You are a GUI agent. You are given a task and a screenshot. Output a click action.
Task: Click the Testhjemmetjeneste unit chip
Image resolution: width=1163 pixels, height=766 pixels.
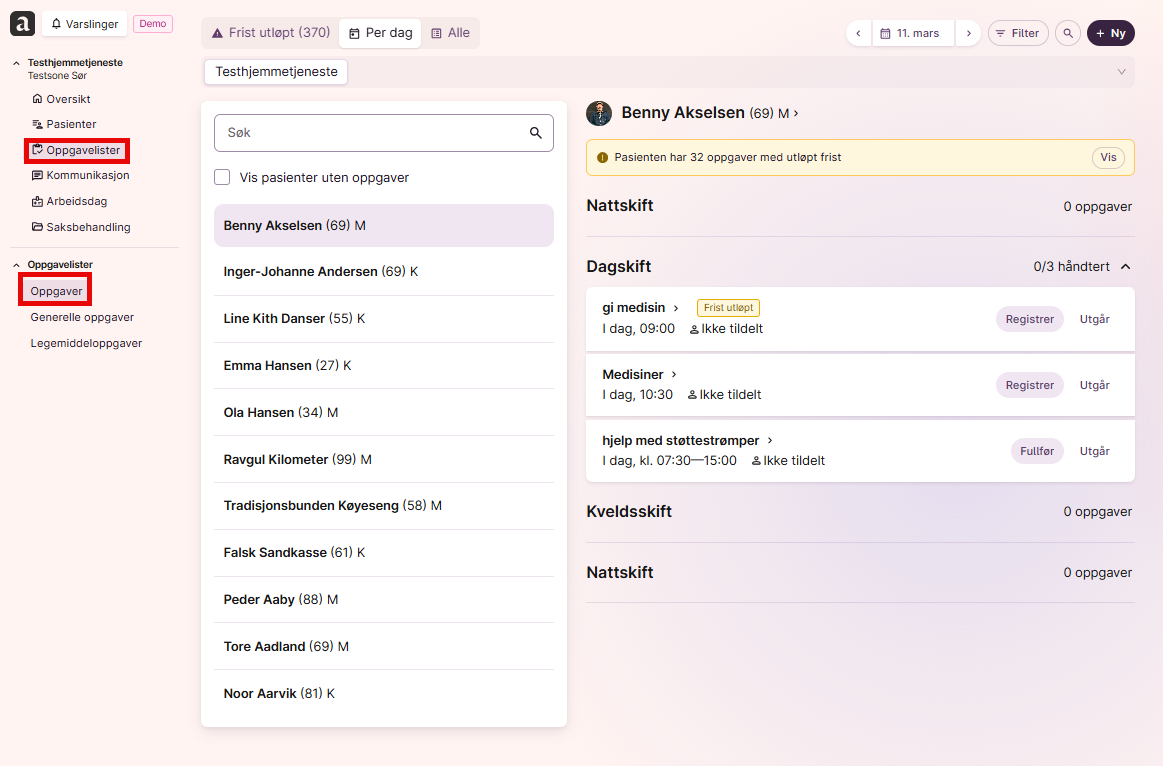tap(276, 72)
